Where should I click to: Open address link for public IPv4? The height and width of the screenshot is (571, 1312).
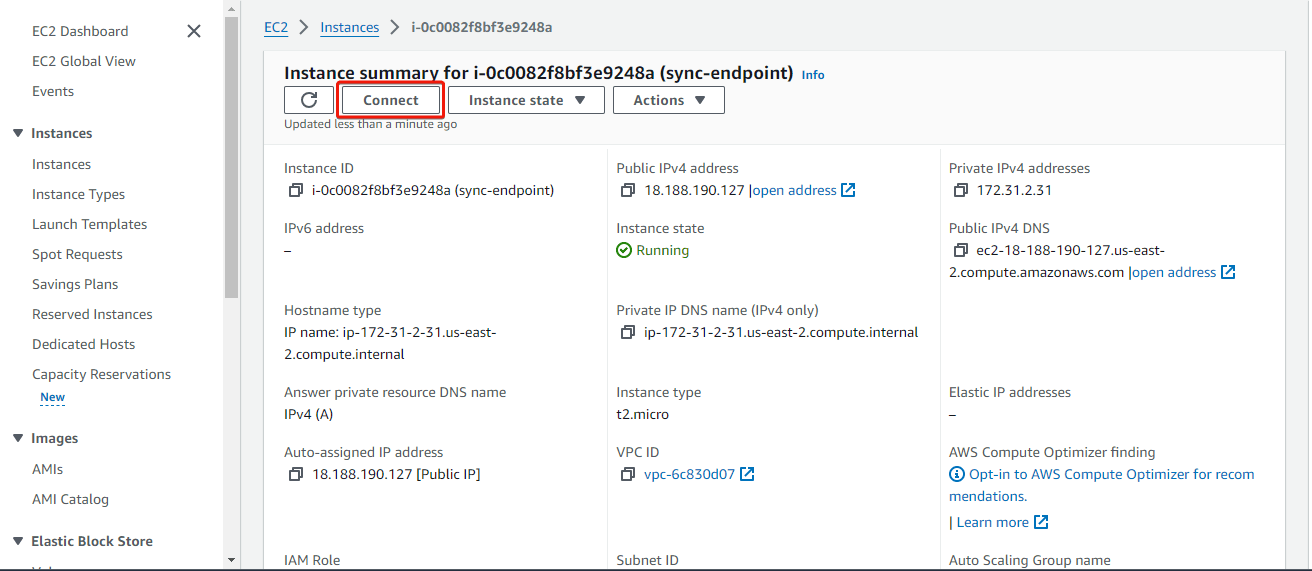coord(794,190)
